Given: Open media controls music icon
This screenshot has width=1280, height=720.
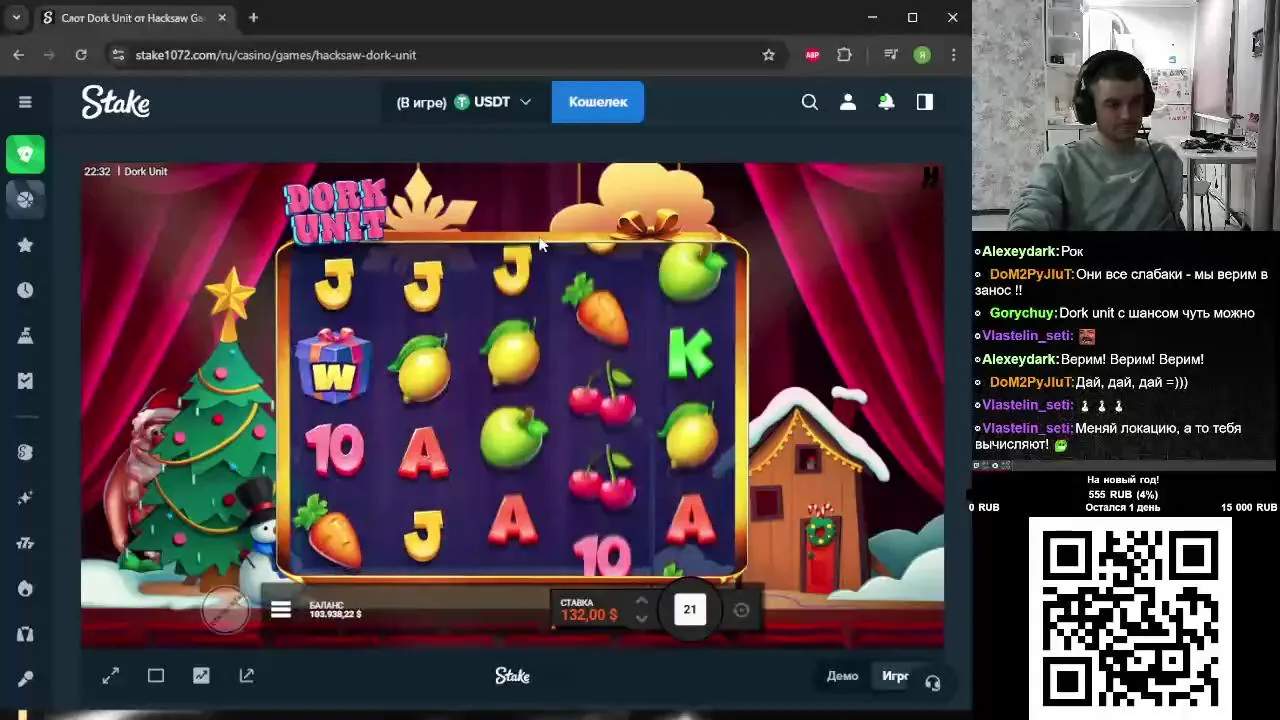Looking at the screenshot, I should click(890, 55).
